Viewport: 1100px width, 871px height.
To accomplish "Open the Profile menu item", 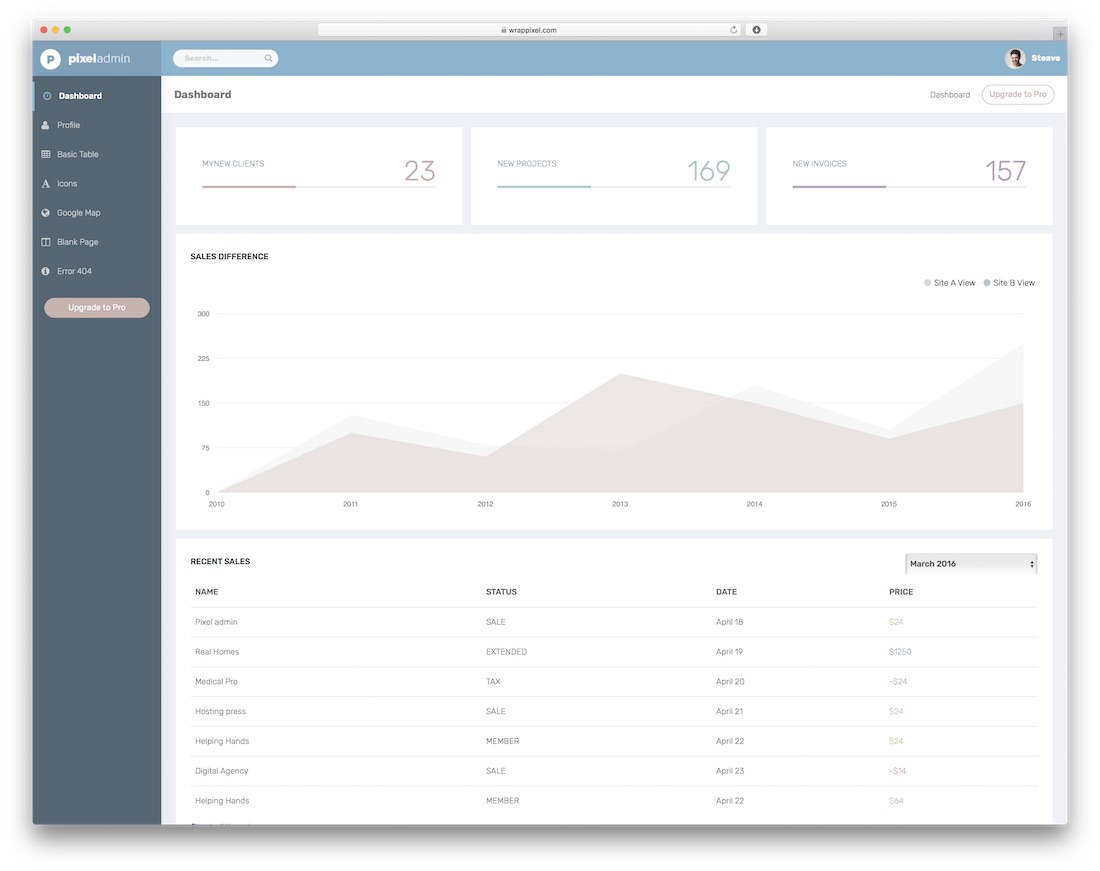I will point(97,126).
